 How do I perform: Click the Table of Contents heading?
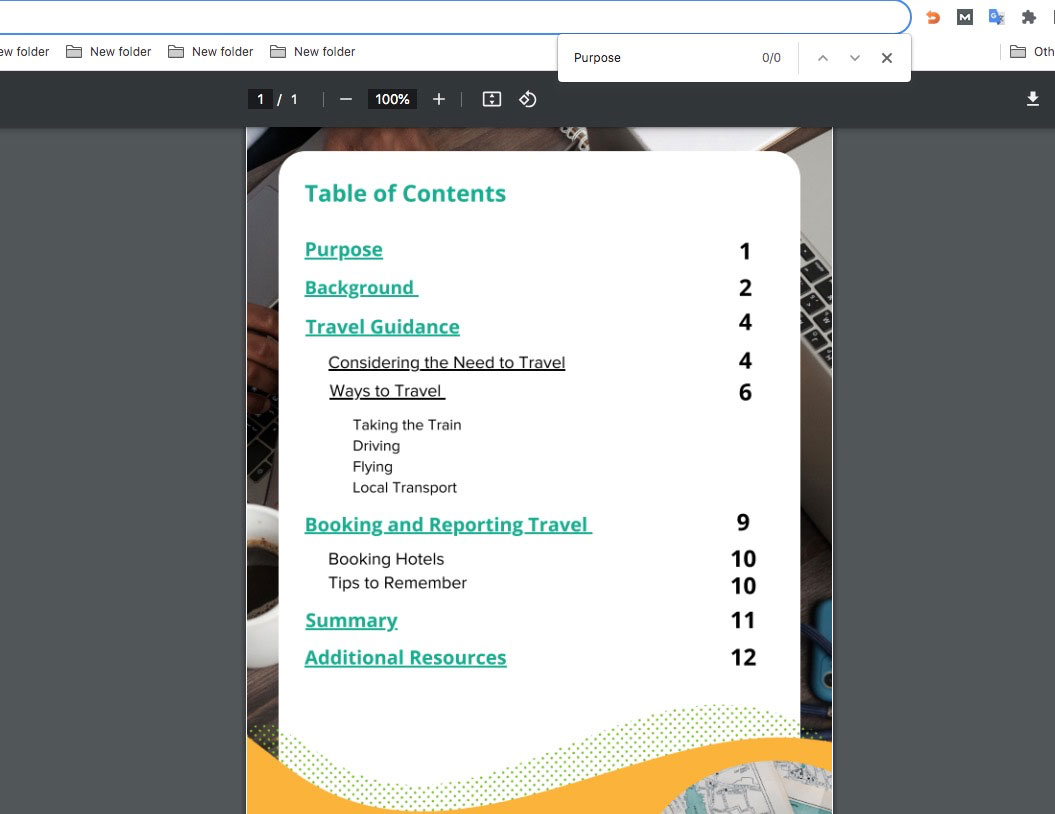(405, 194)
